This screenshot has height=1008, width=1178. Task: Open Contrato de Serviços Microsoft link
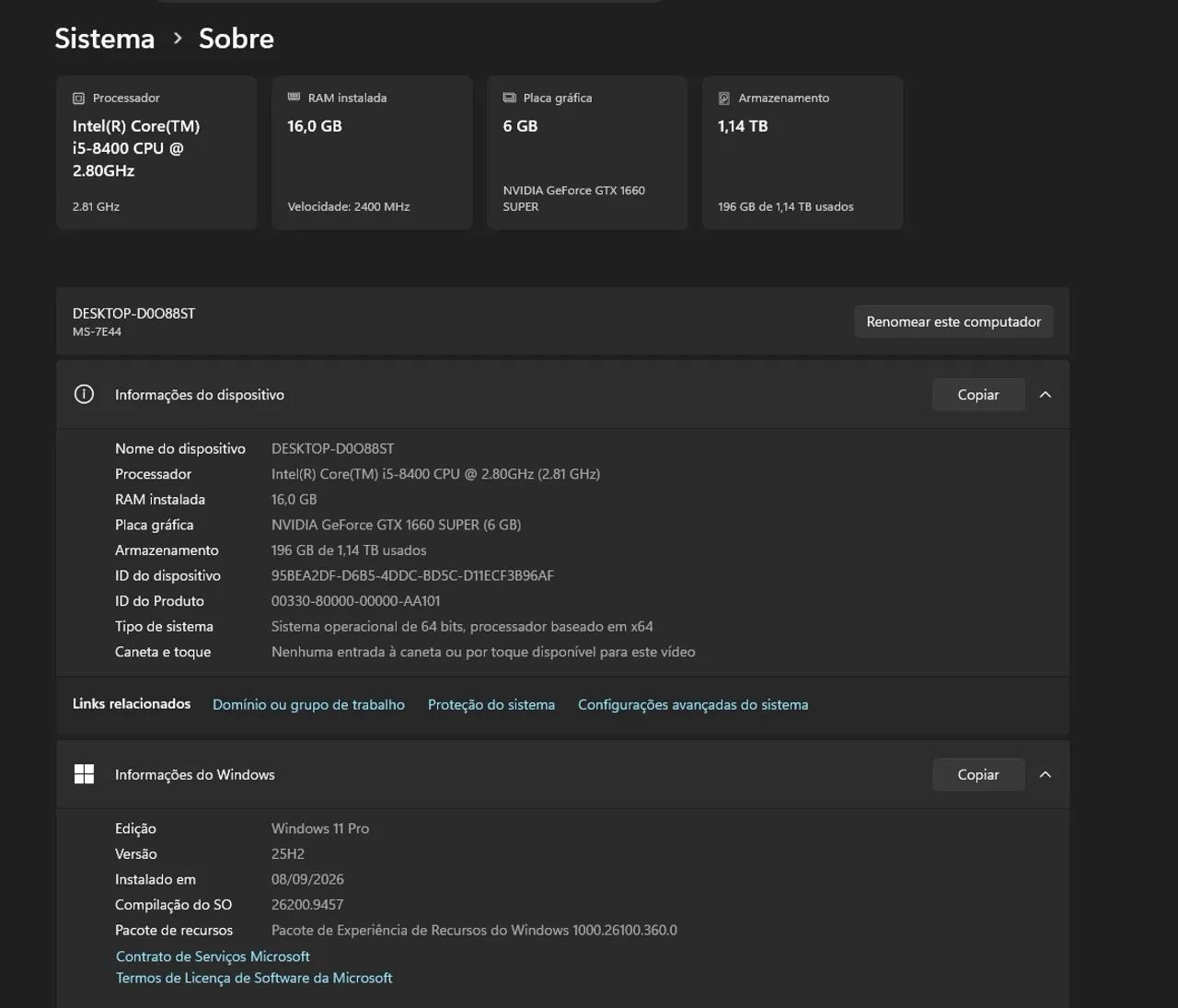tap(213, 956)
